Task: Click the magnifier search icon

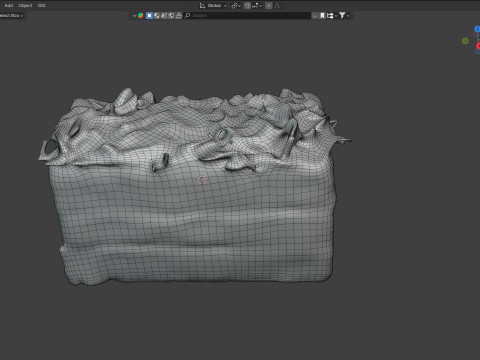Action: (x=188, y=15)
